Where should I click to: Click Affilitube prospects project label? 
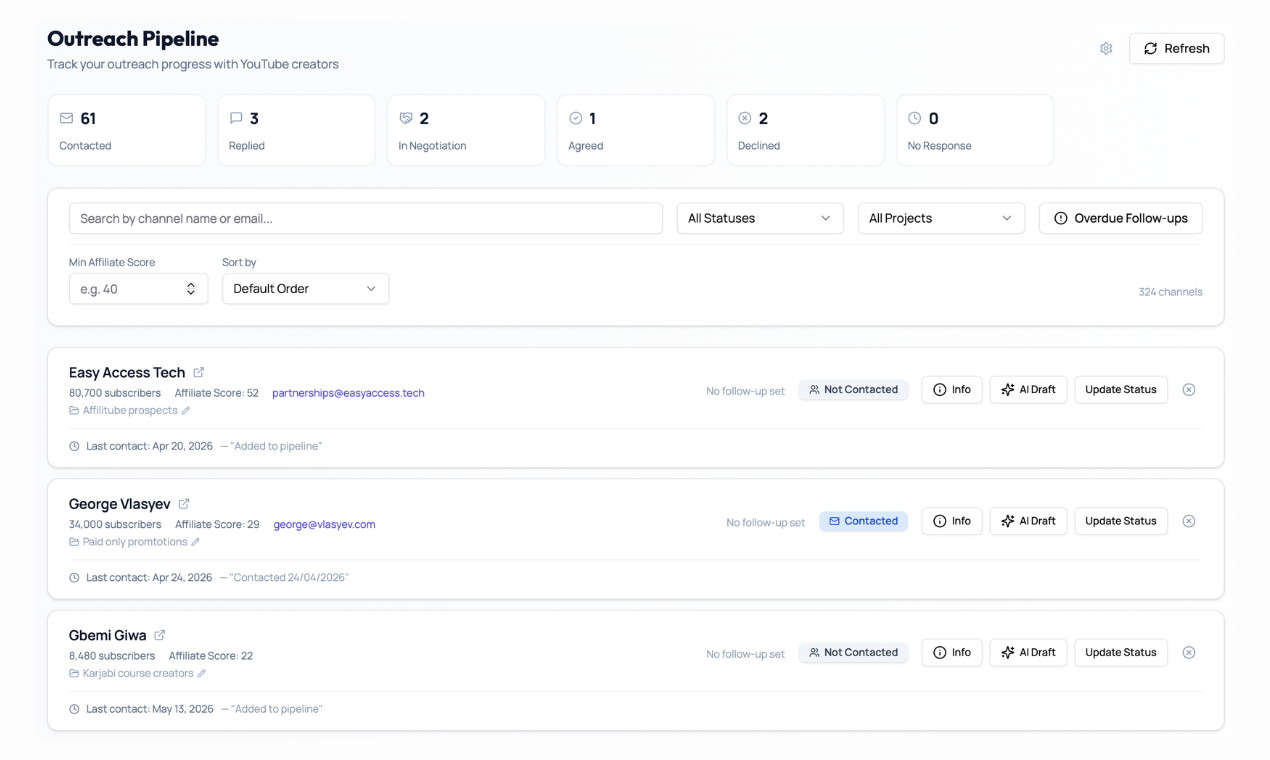pyautogui.click(x=130, y=411)
